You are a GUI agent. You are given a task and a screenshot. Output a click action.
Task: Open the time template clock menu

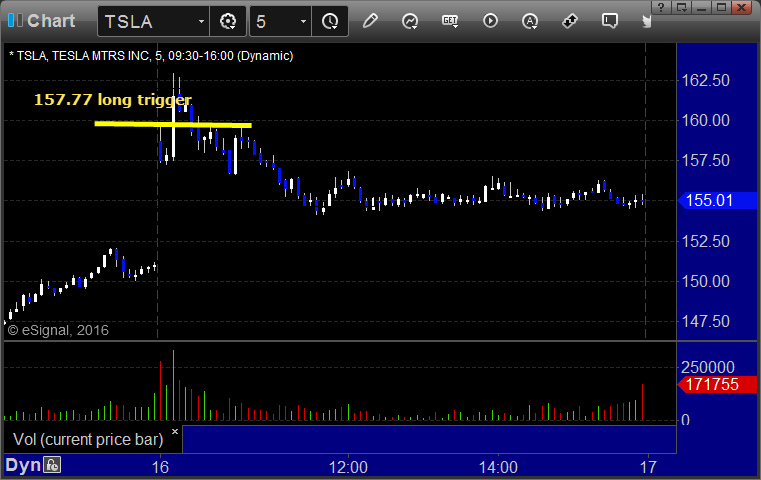330,21
